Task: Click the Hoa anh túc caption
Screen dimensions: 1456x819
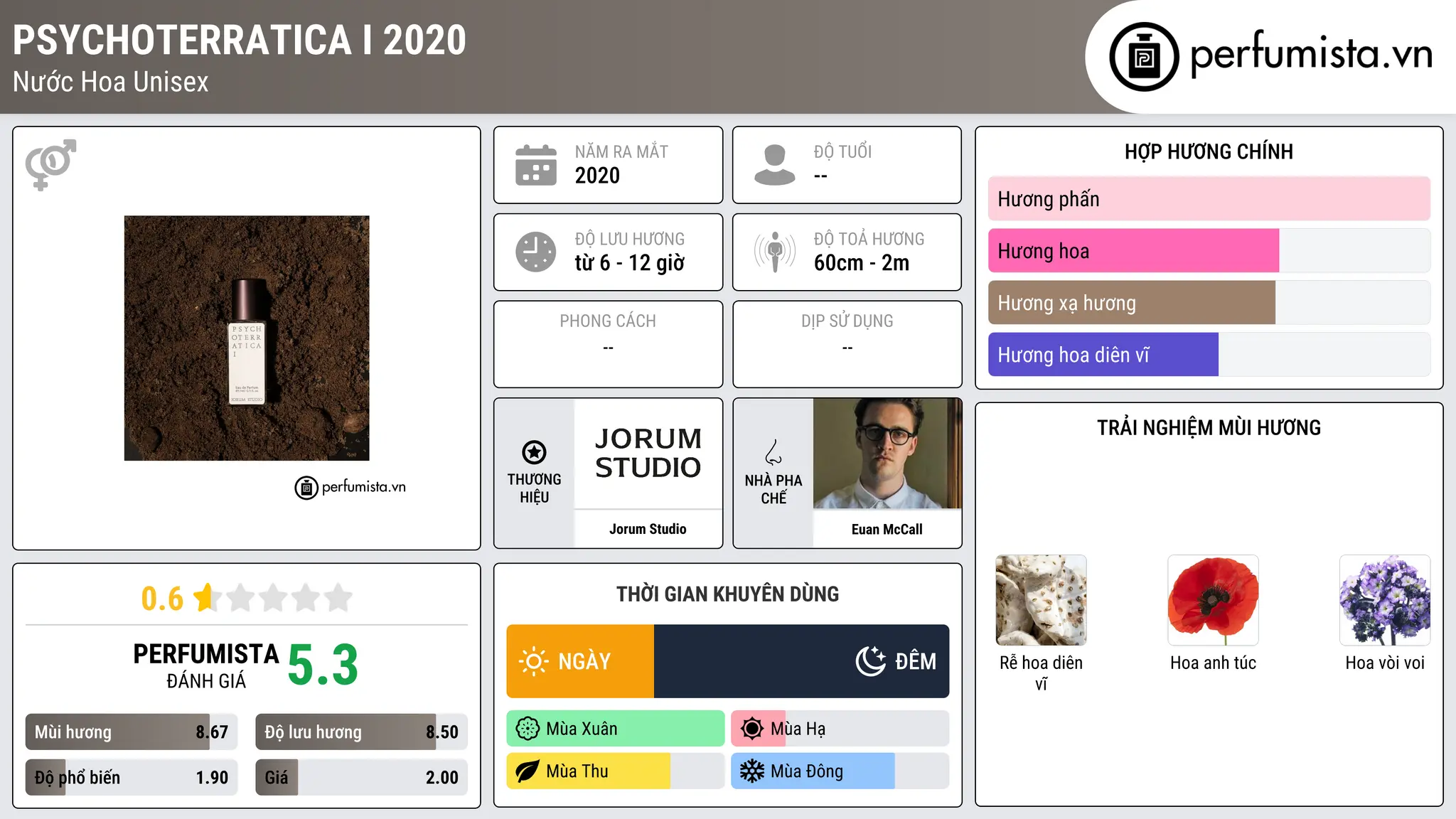Action: [x=1214, y=663]
